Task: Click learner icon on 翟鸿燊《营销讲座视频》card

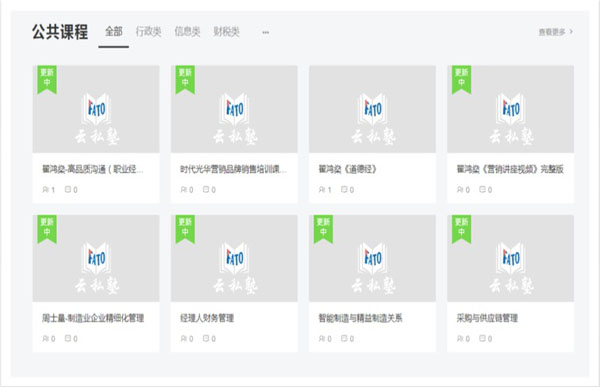Action: (460, 189)
